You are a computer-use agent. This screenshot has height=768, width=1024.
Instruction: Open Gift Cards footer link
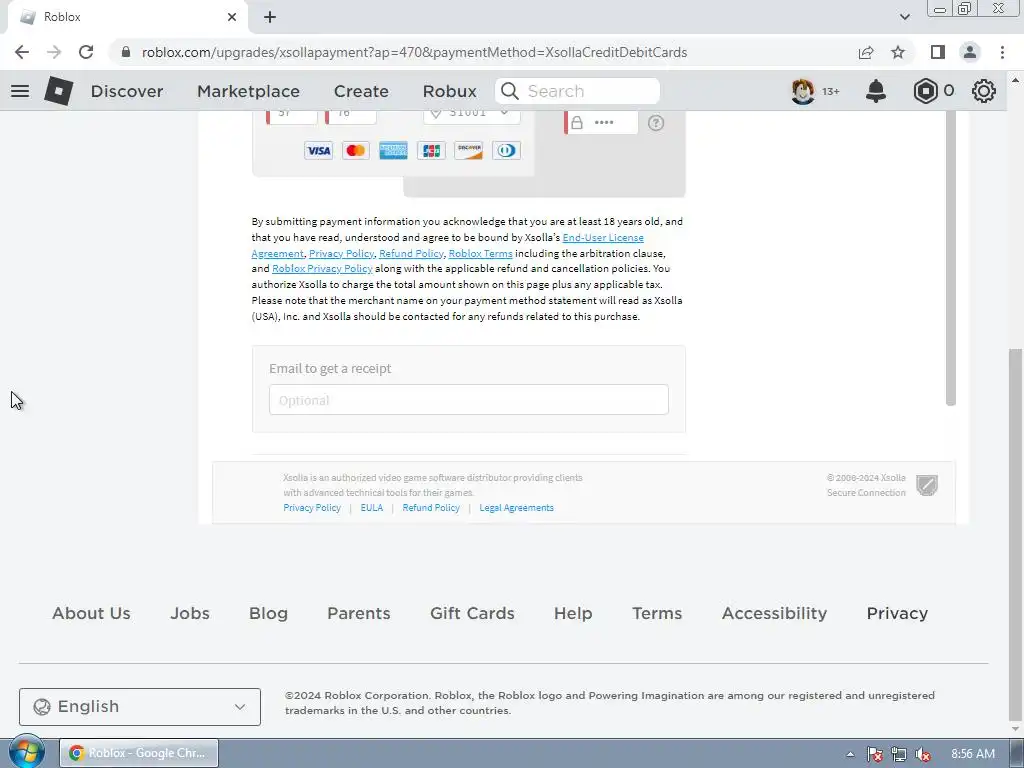(472, 613)
